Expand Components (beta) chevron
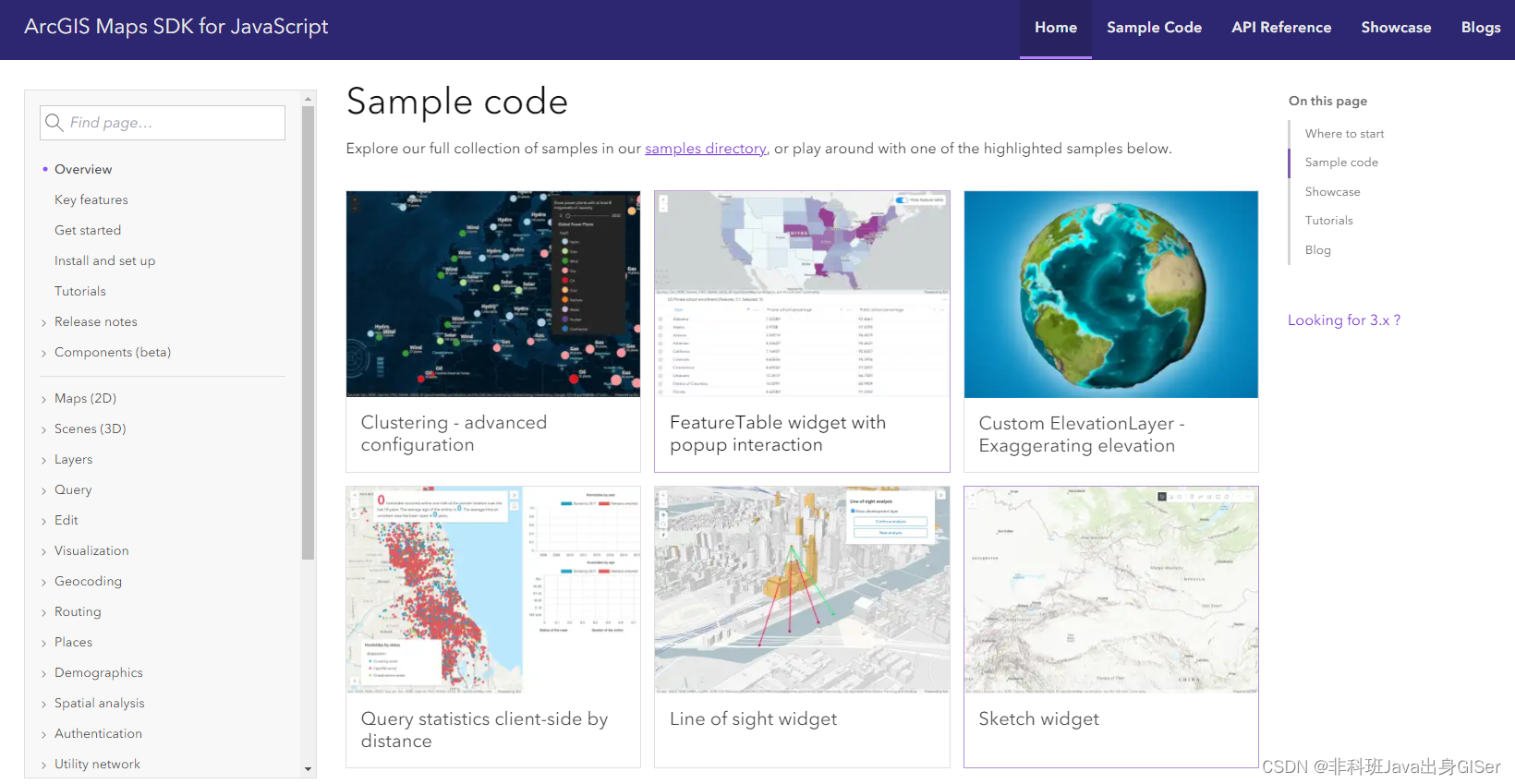The width and height of the screenshot is (1515, 784). (x=43, y=353)
